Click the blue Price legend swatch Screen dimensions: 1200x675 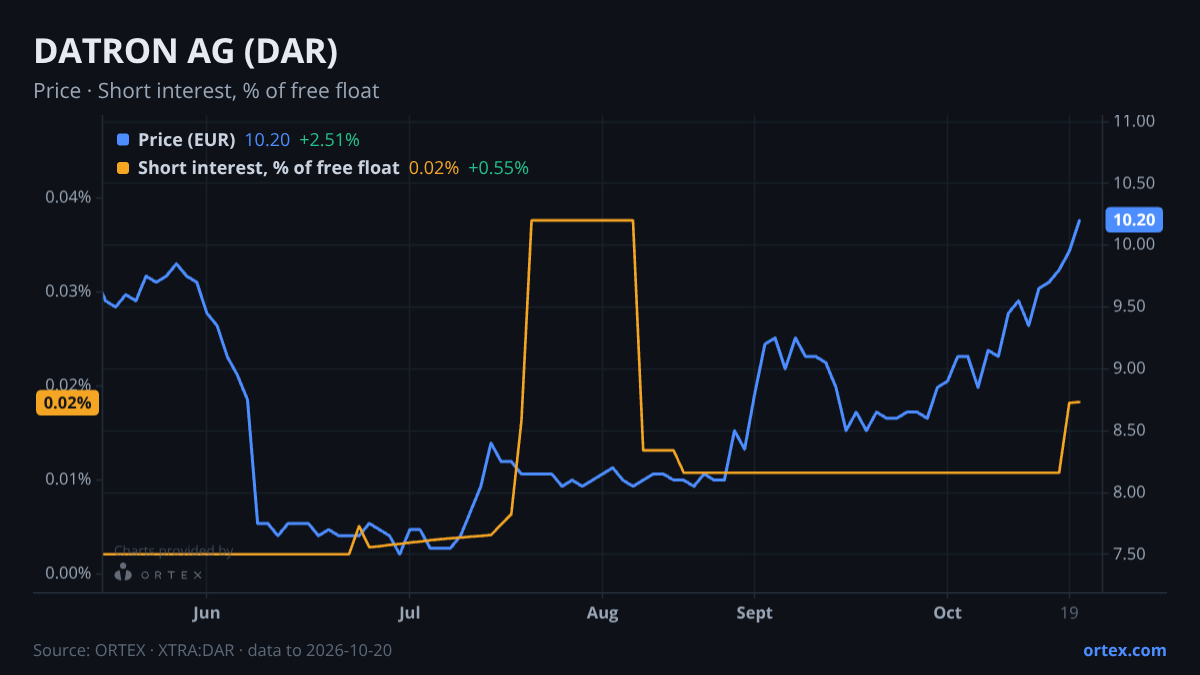tap(123, 139)
